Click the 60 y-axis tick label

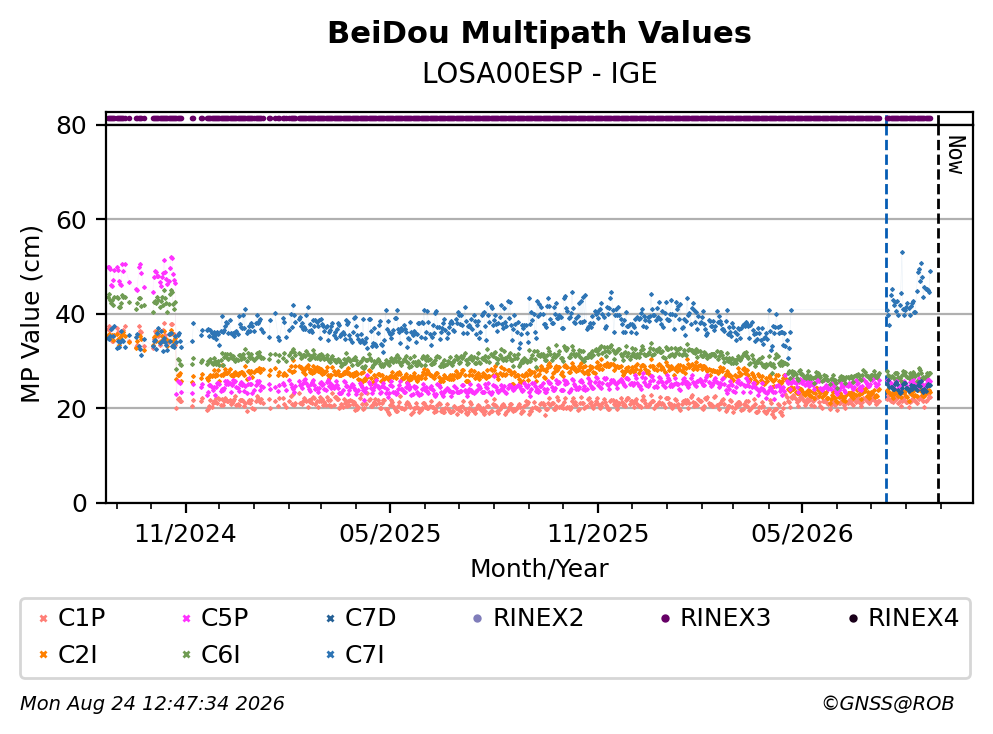(72, 220)
